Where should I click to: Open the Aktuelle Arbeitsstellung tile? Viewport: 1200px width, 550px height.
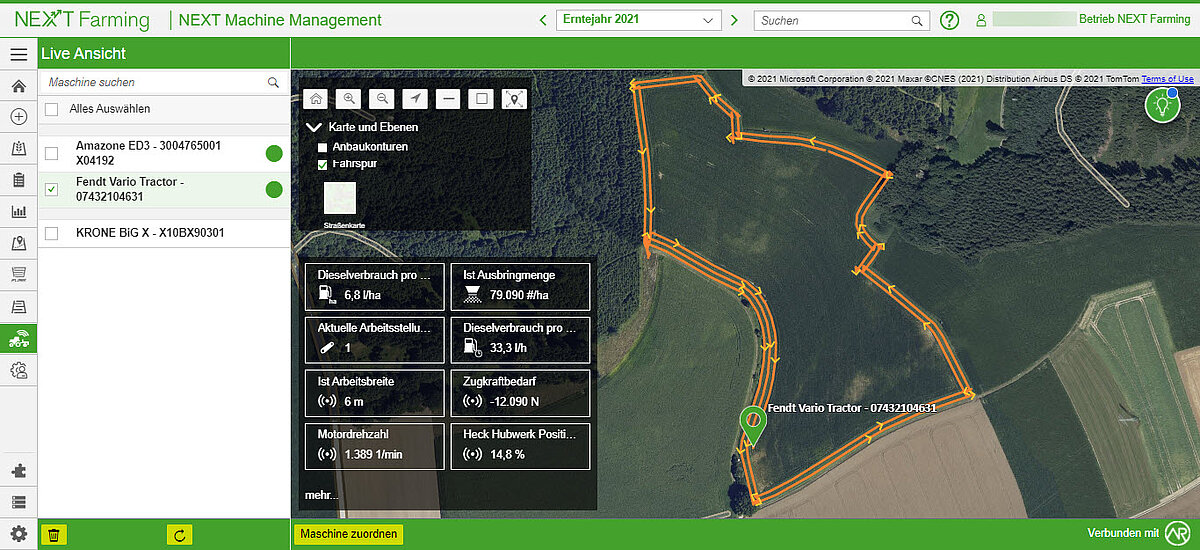click(x=374, y=339)
